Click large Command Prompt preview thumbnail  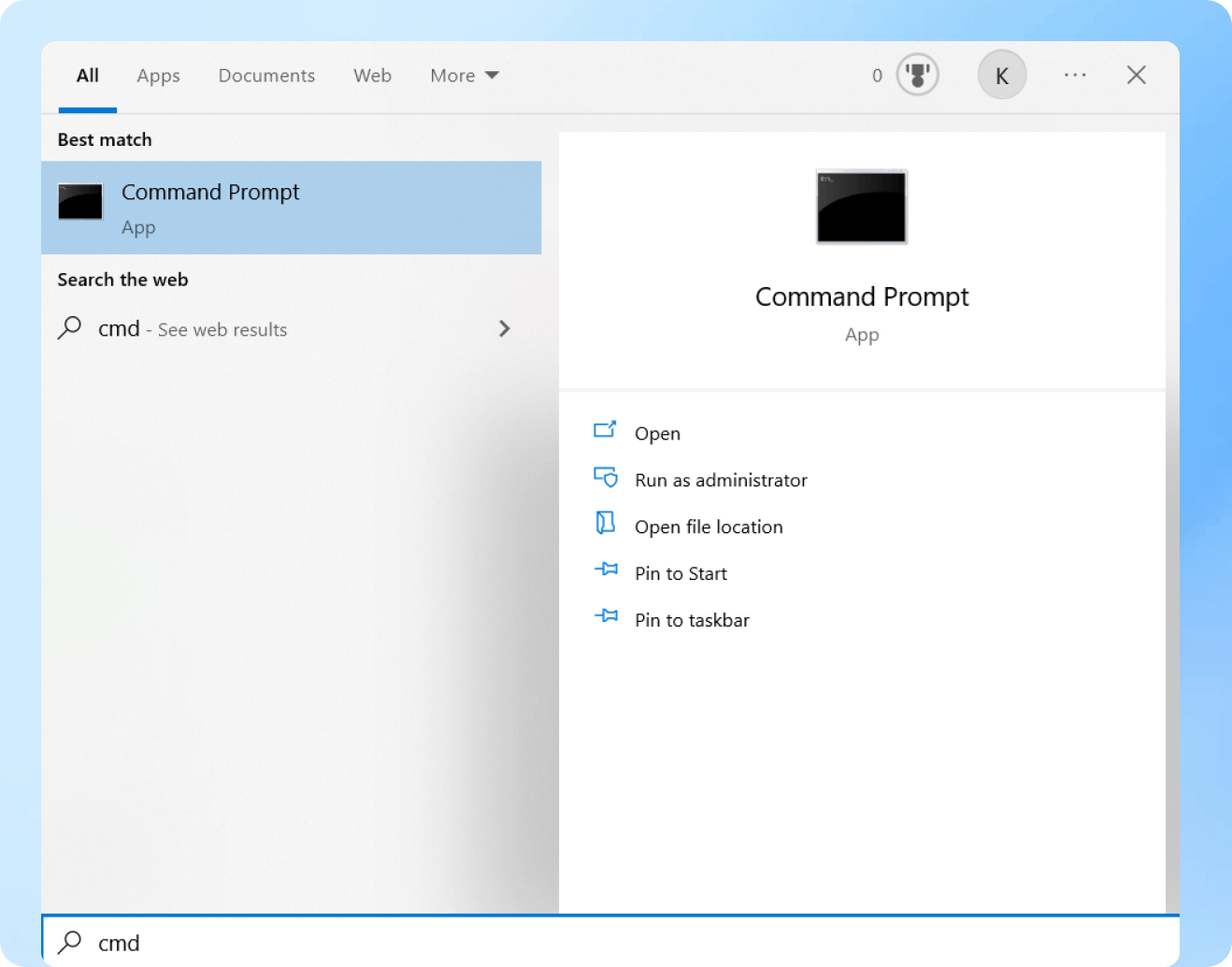tap(861, 207)
